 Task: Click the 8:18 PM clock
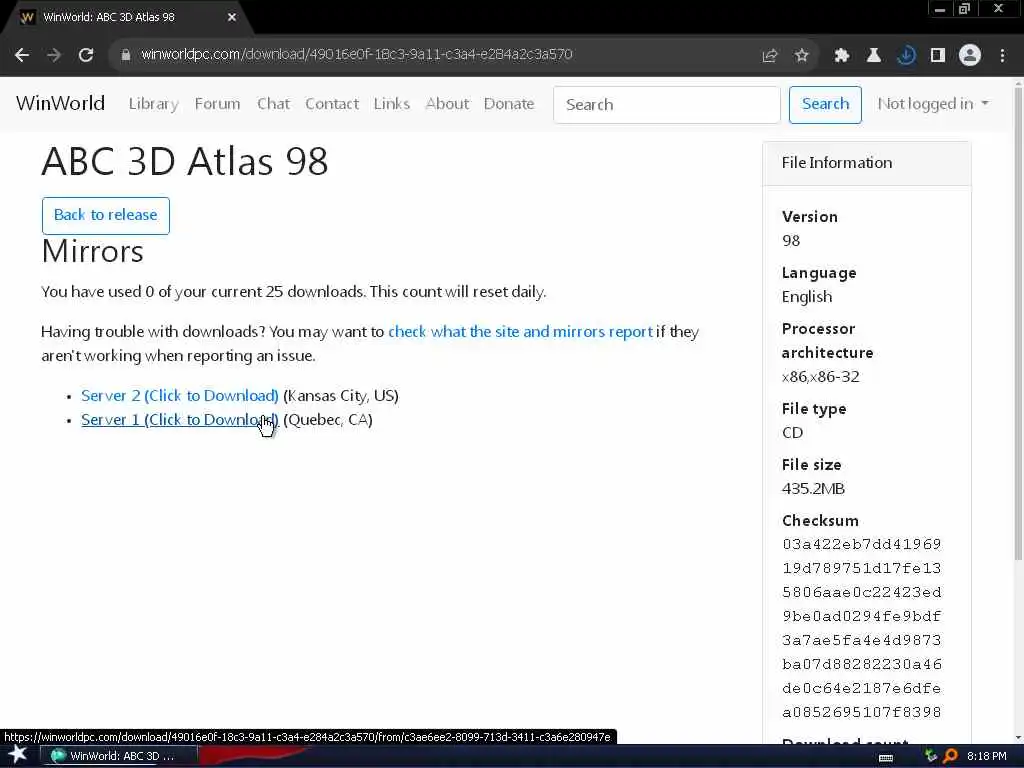pyautogui.click(x=987, y=756)
